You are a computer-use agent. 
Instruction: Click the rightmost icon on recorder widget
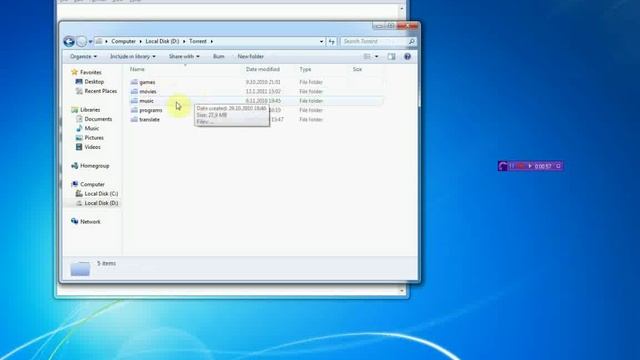pyautogui.click(x=558, y=166)
